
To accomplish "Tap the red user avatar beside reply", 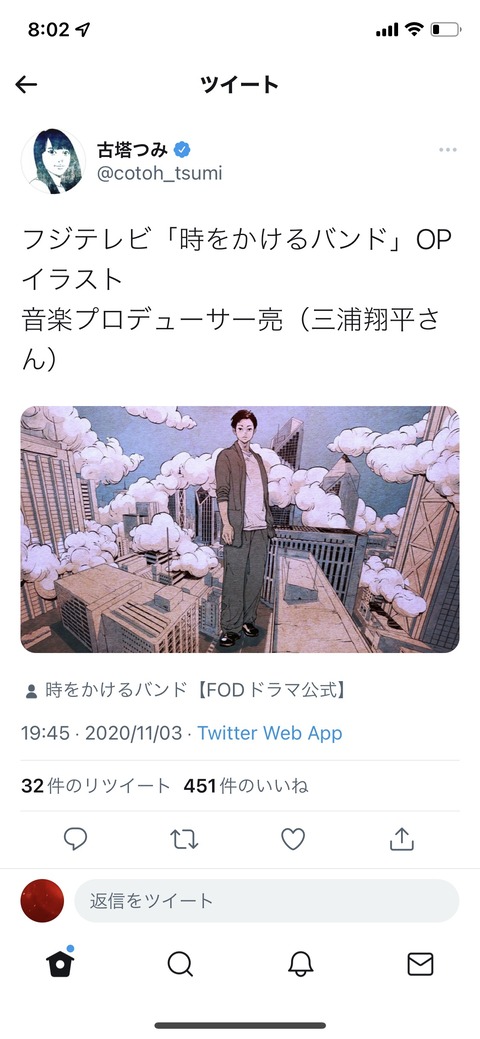I will click(42, 901).
